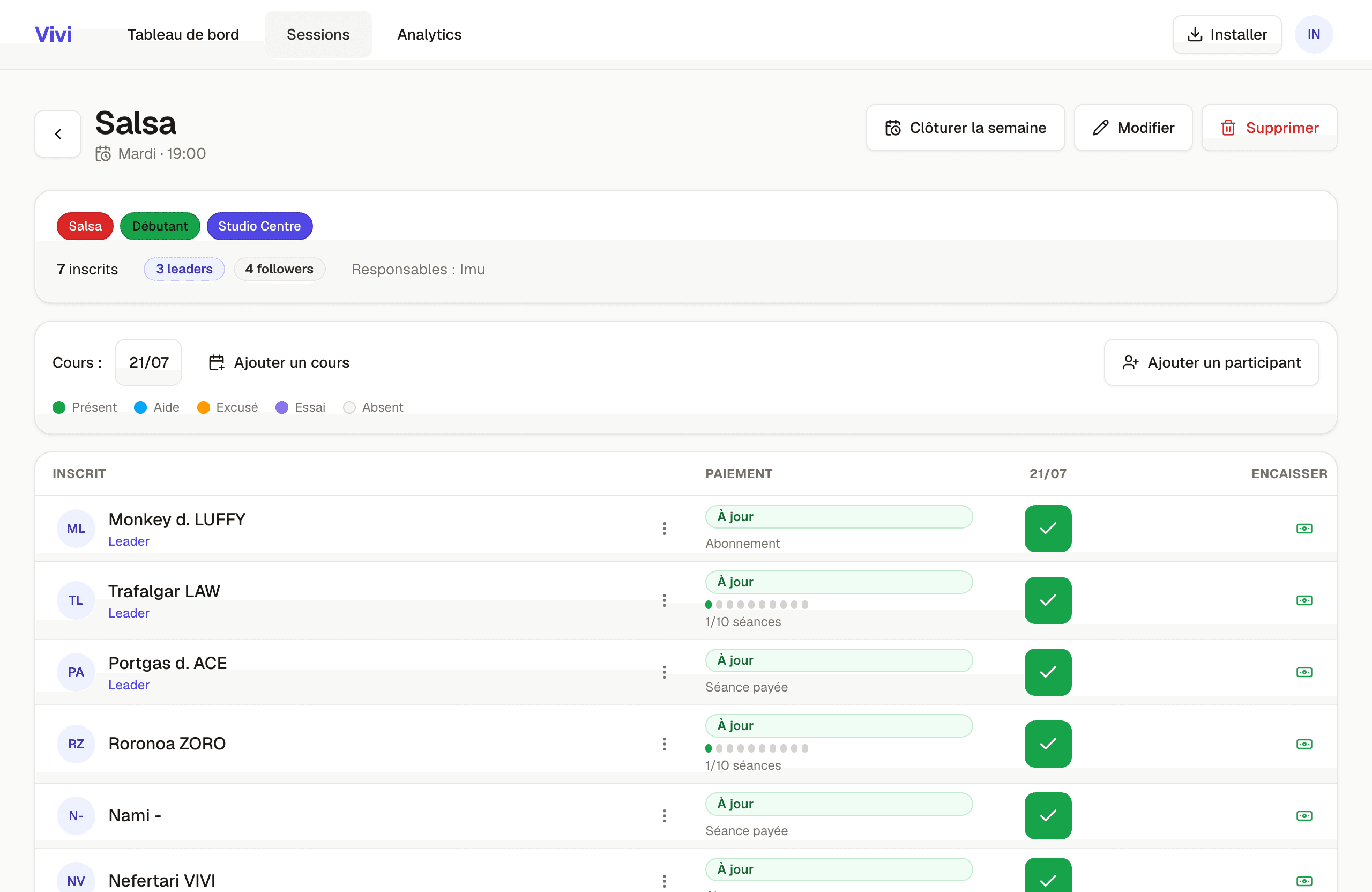Click the Modifier button
Viewport: 1372px width, 892px height.
(1133, 128)
